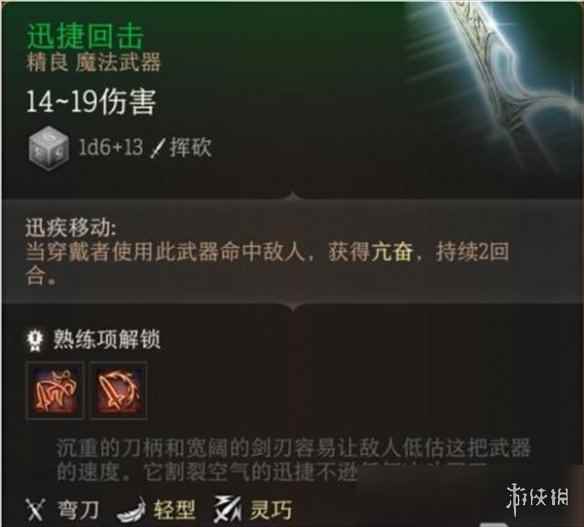Click the weapon name 迅捷回击
This screenshot has width=584, height=527.
click(x=85, y=36)
